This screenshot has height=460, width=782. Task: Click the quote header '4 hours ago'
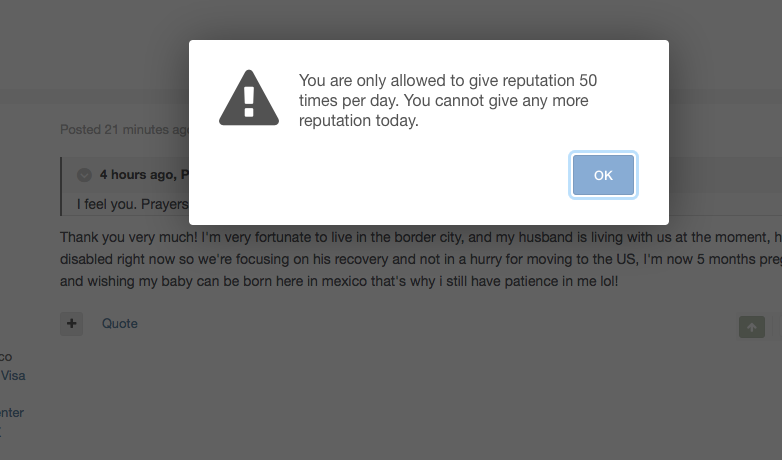tap(138, 175)
